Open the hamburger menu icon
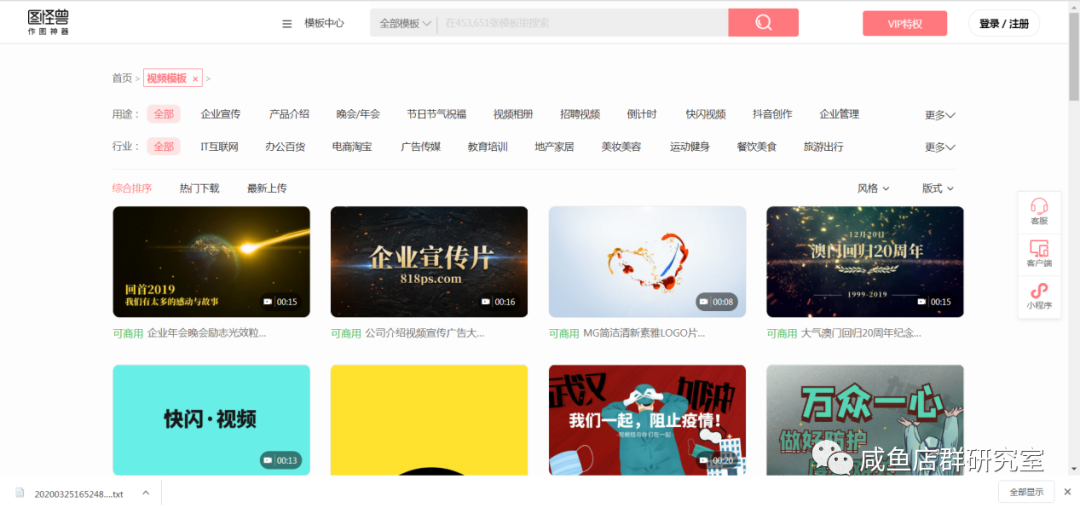 click(287, 23)
